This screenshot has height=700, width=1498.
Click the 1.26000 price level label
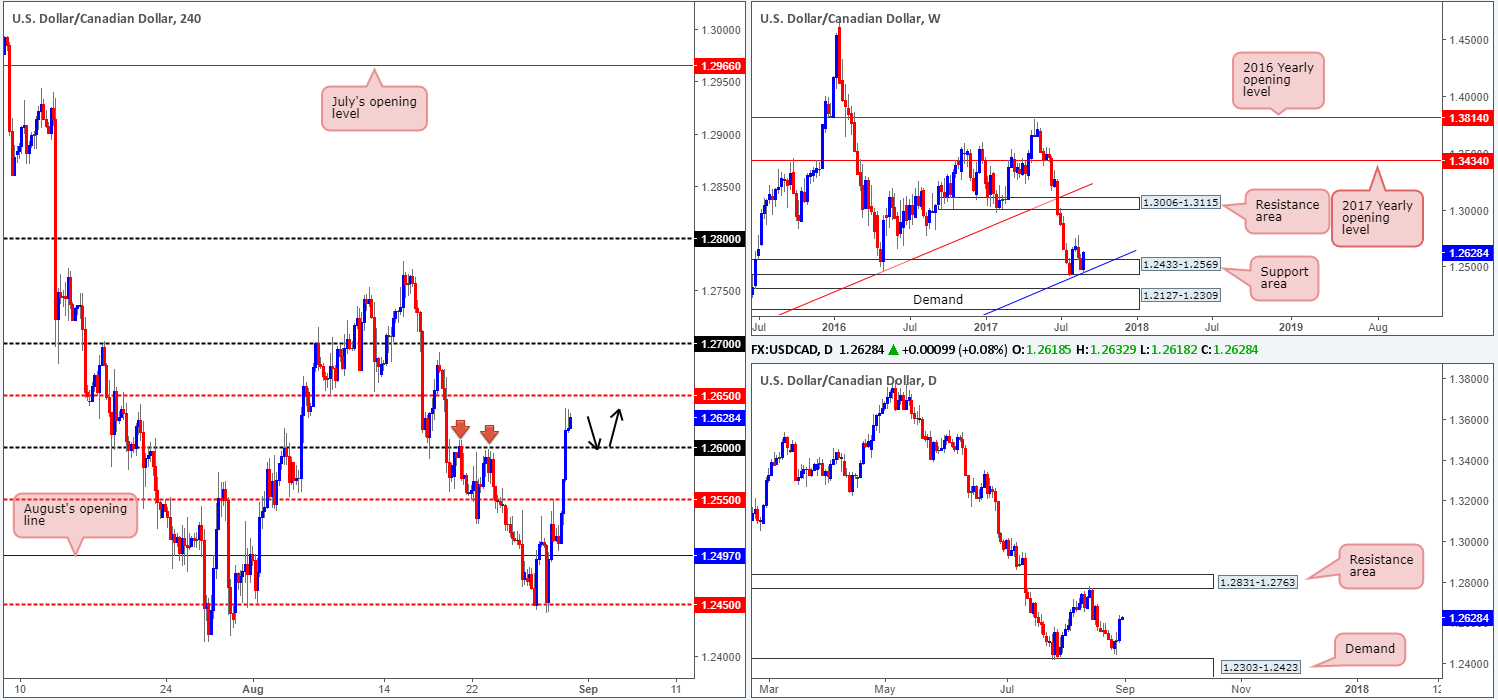point(719,448)
